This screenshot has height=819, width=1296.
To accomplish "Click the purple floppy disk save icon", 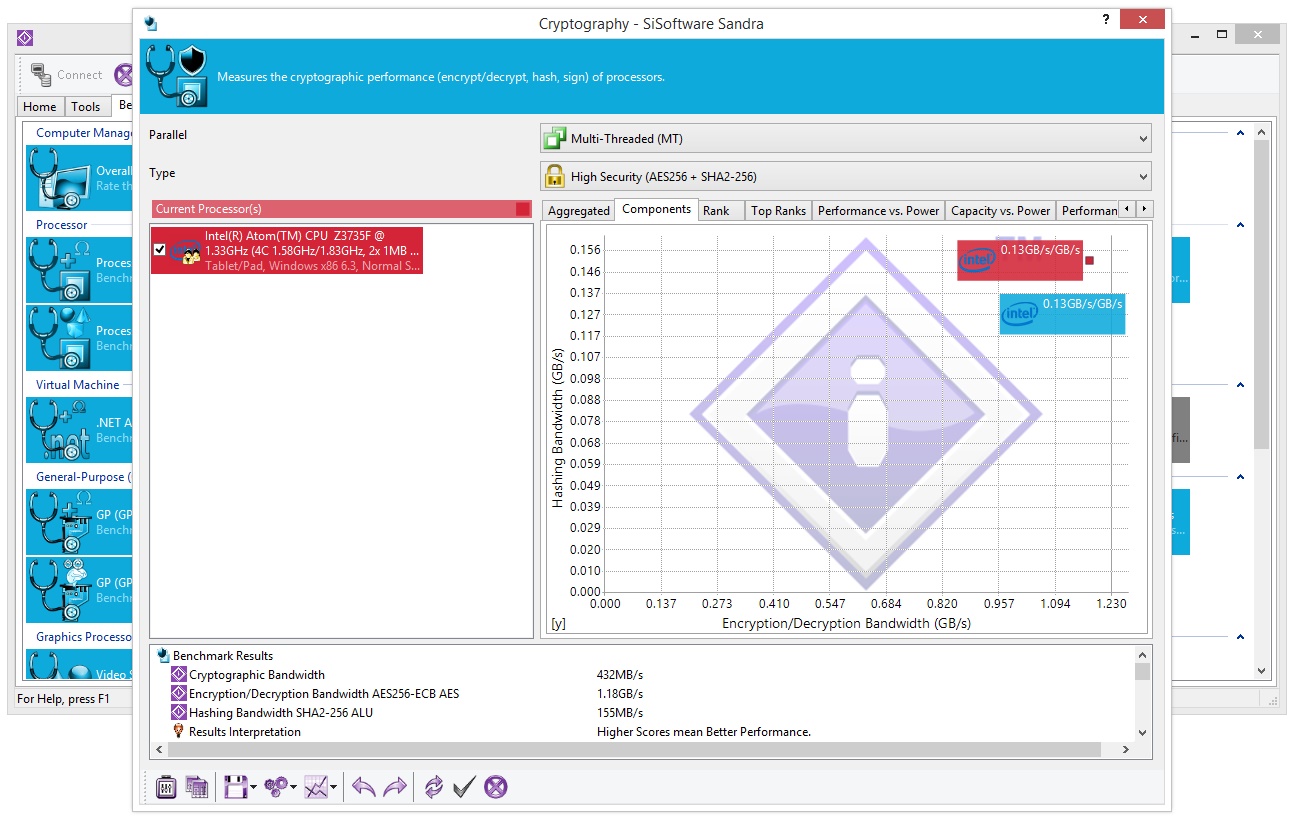I will coord(235,787).
